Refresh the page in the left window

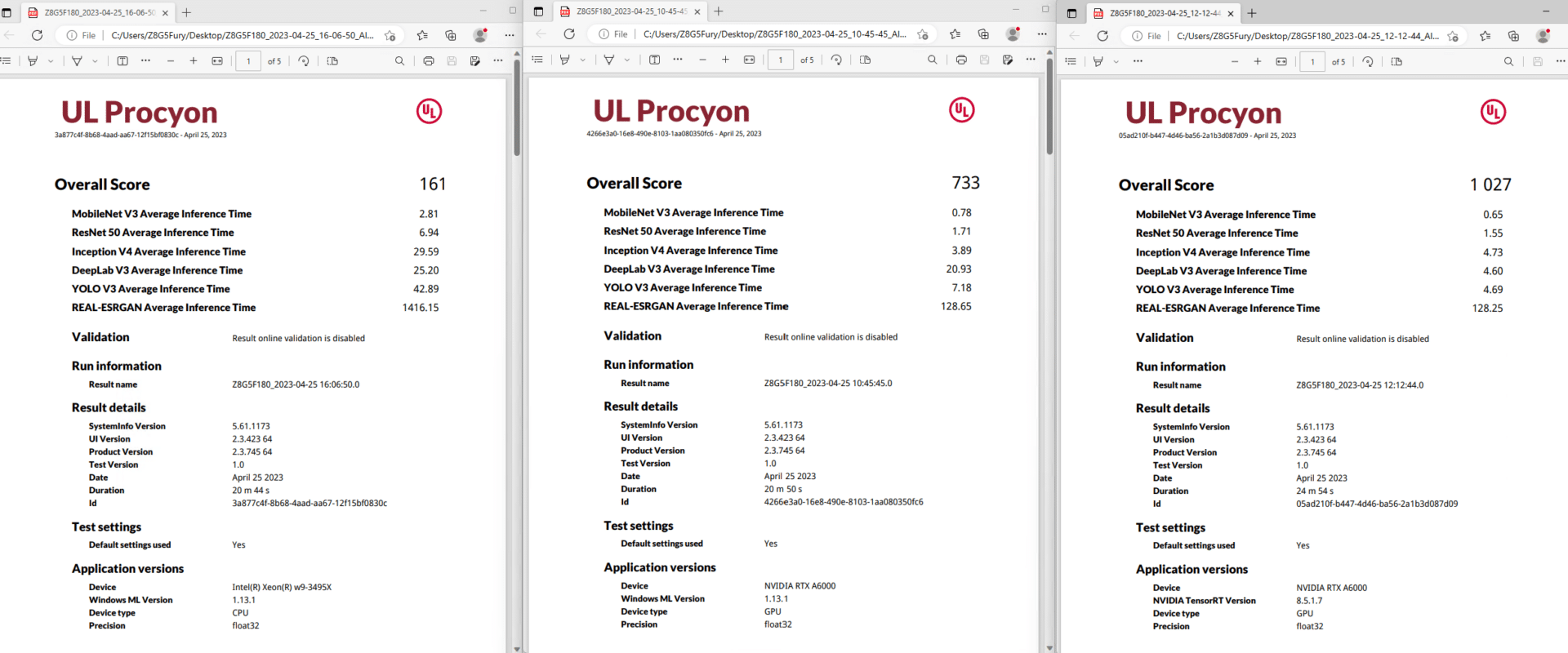click(x=37, y=35)
